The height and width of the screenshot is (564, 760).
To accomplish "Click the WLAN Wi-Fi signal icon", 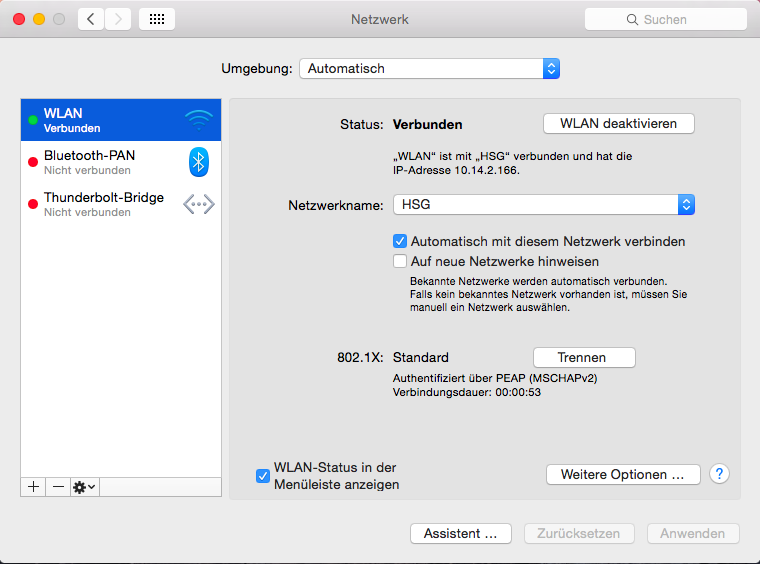I will click(198, 120).
